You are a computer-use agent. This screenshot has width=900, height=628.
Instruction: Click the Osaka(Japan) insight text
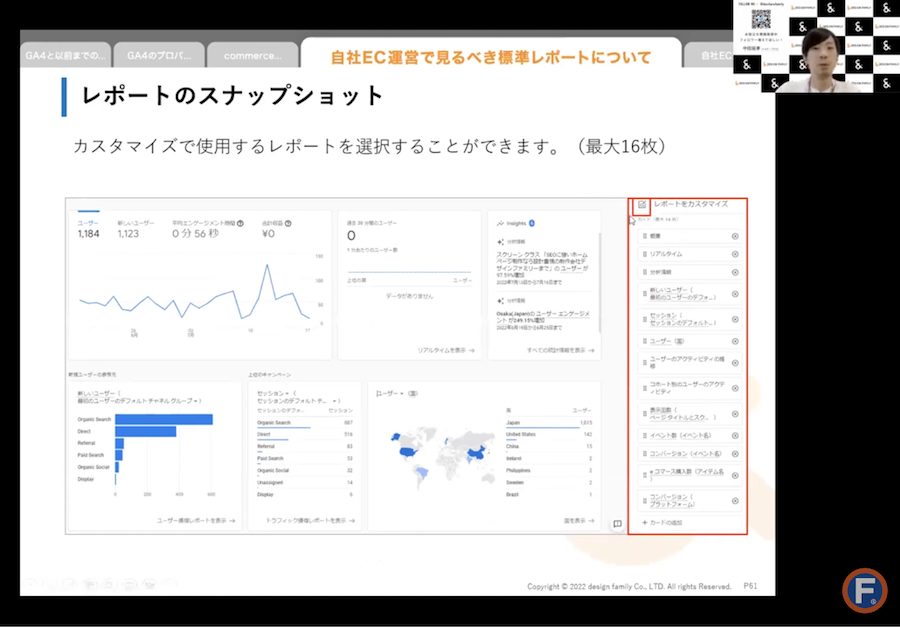(543, 317)
